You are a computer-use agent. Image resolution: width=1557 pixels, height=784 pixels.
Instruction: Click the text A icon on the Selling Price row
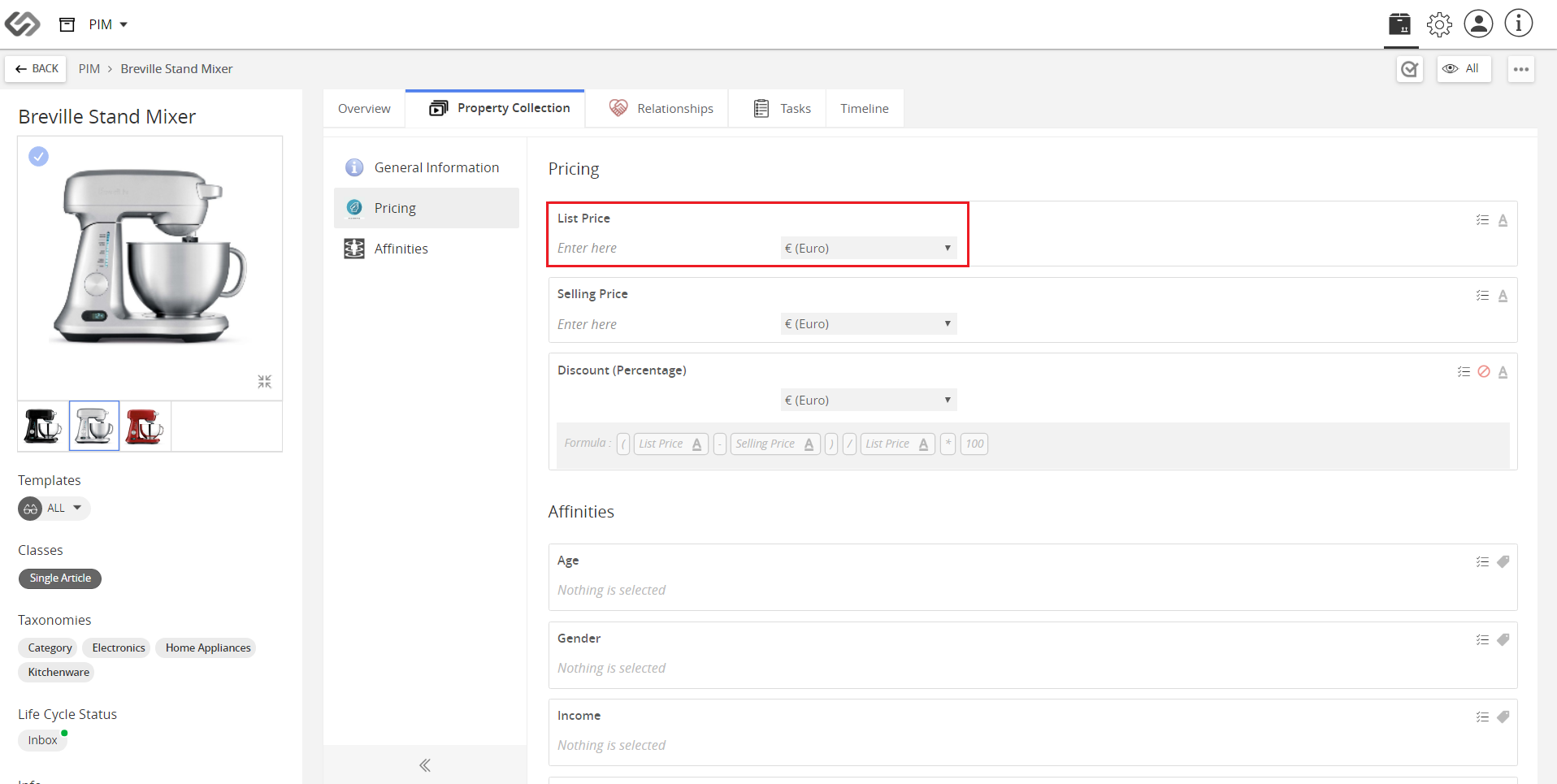coord(1503,296)
